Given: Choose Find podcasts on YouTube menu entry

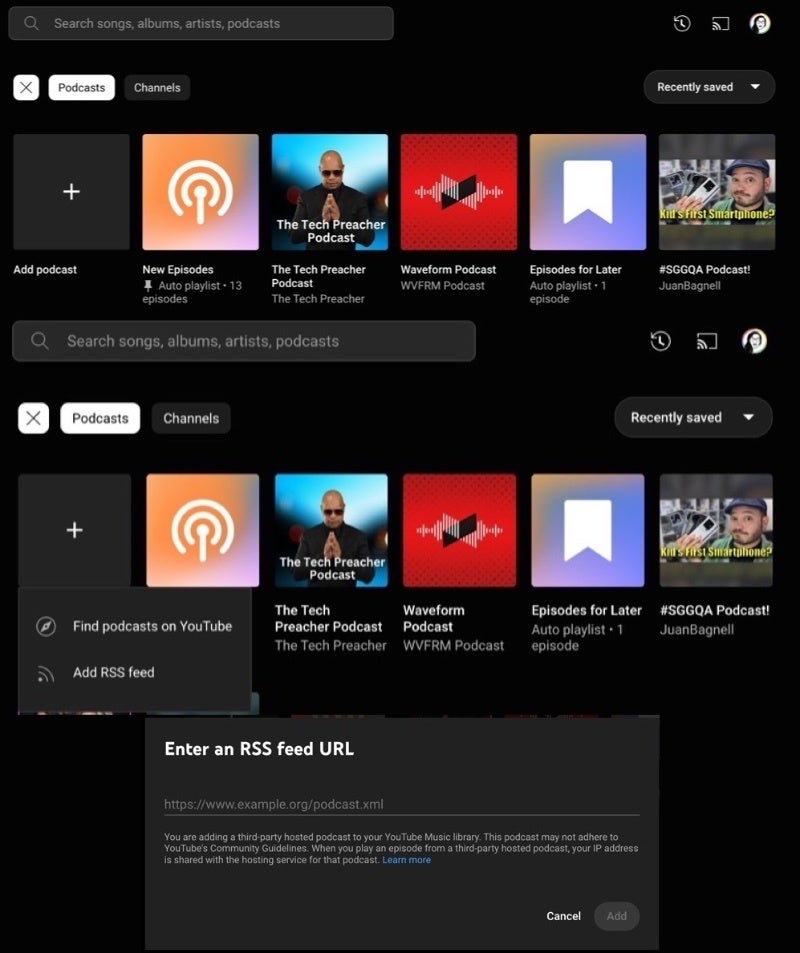Looking at the screenshot, I should [134, 626].
